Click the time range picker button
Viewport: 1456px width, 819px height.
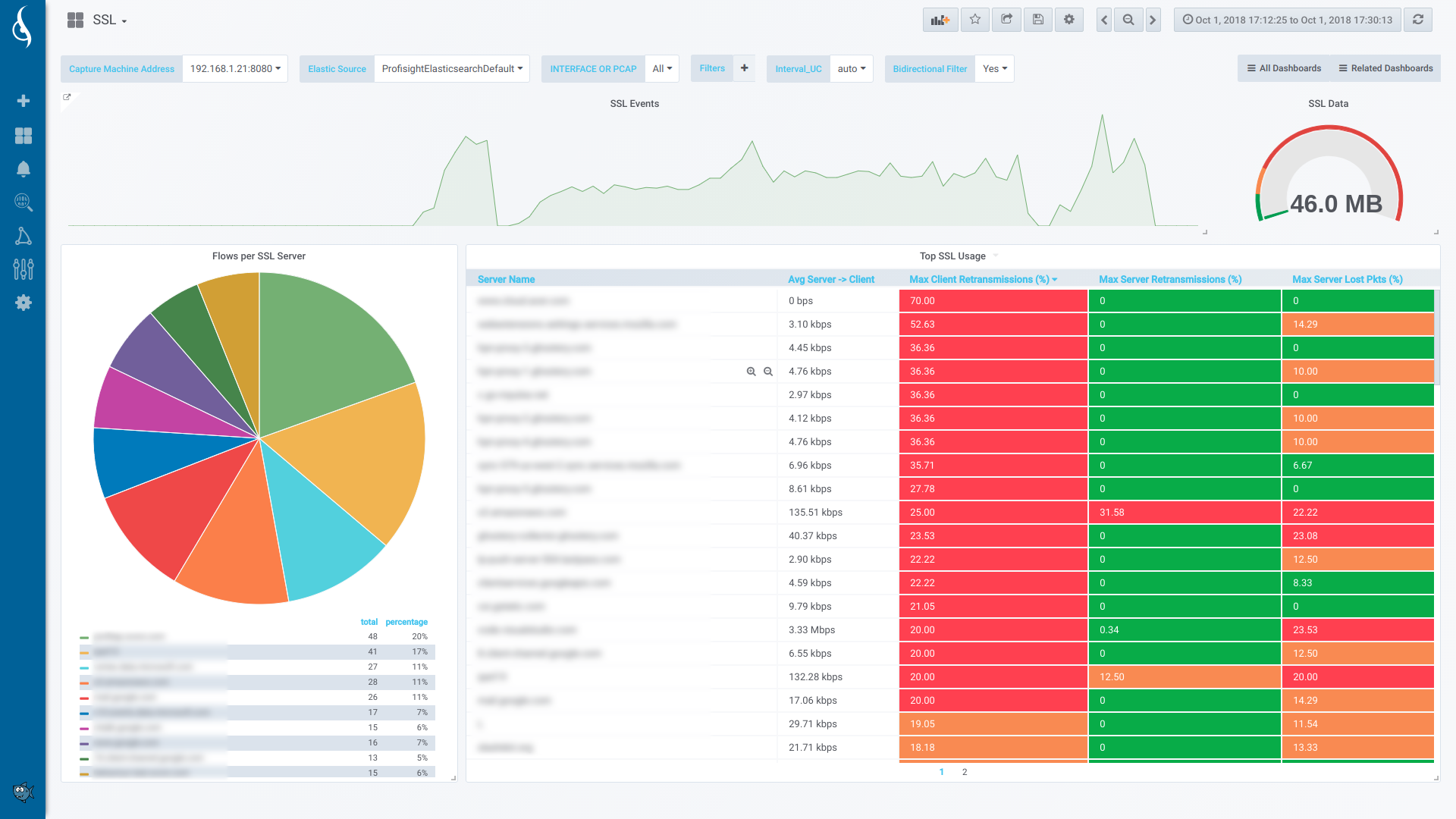(x=1287, y=20)
